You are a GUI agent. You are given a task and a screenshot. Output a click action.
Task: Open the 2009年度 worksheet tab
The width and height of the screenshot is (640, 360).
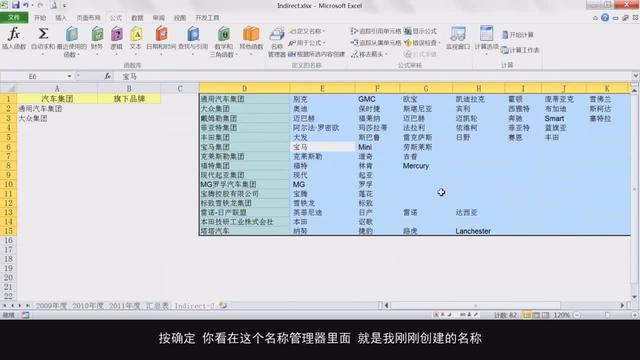51,305
